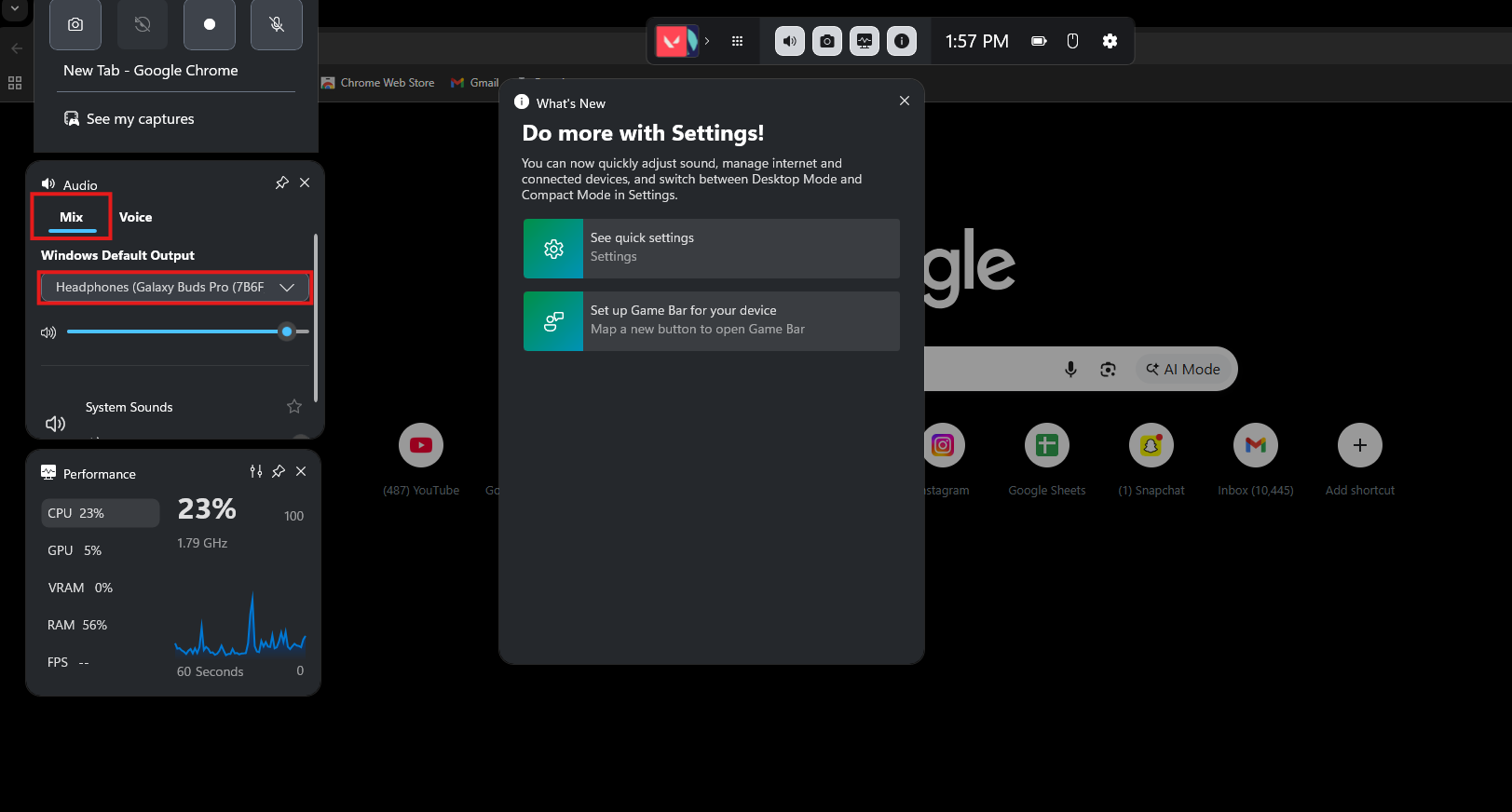This screenshot has width=1512, height=812.
Task: Open Game Bar settings gear
Action: [x=1110, y=41]
